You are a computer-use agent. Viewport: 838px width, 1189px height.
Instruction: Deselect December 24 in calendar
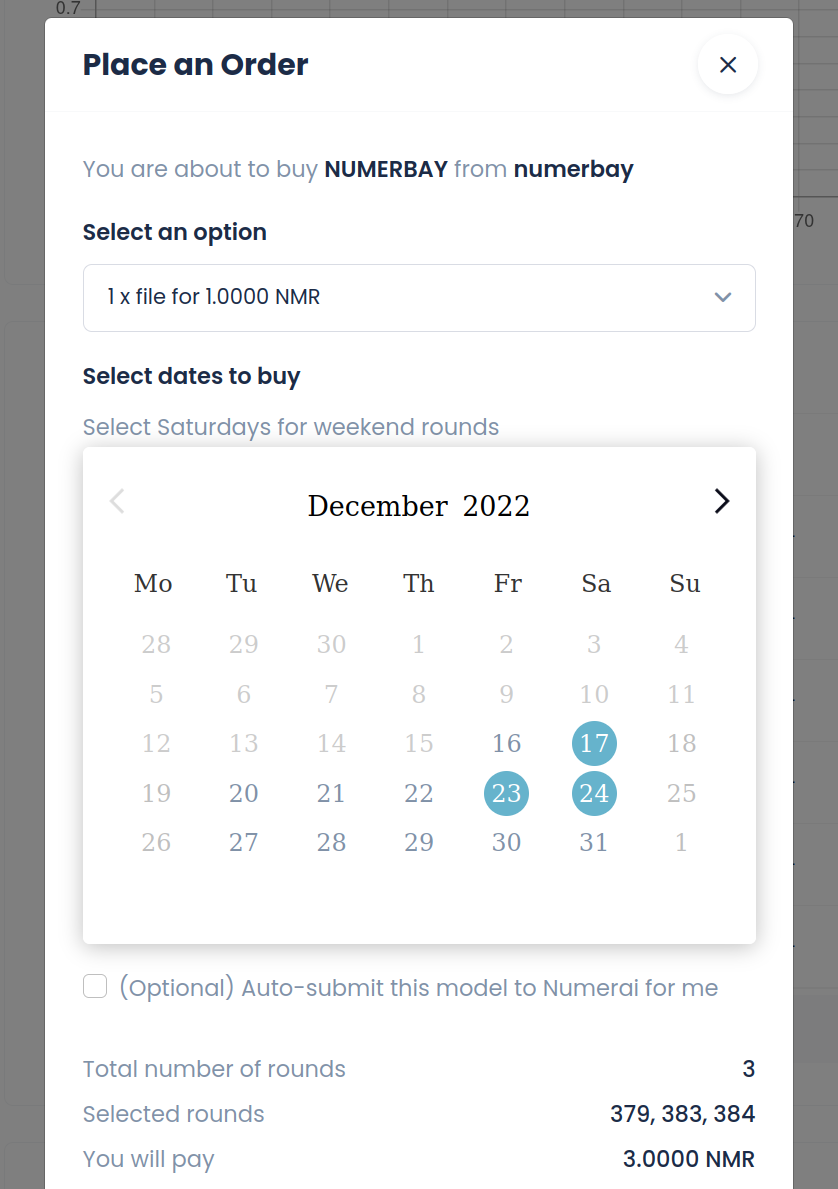click(594, 793)
